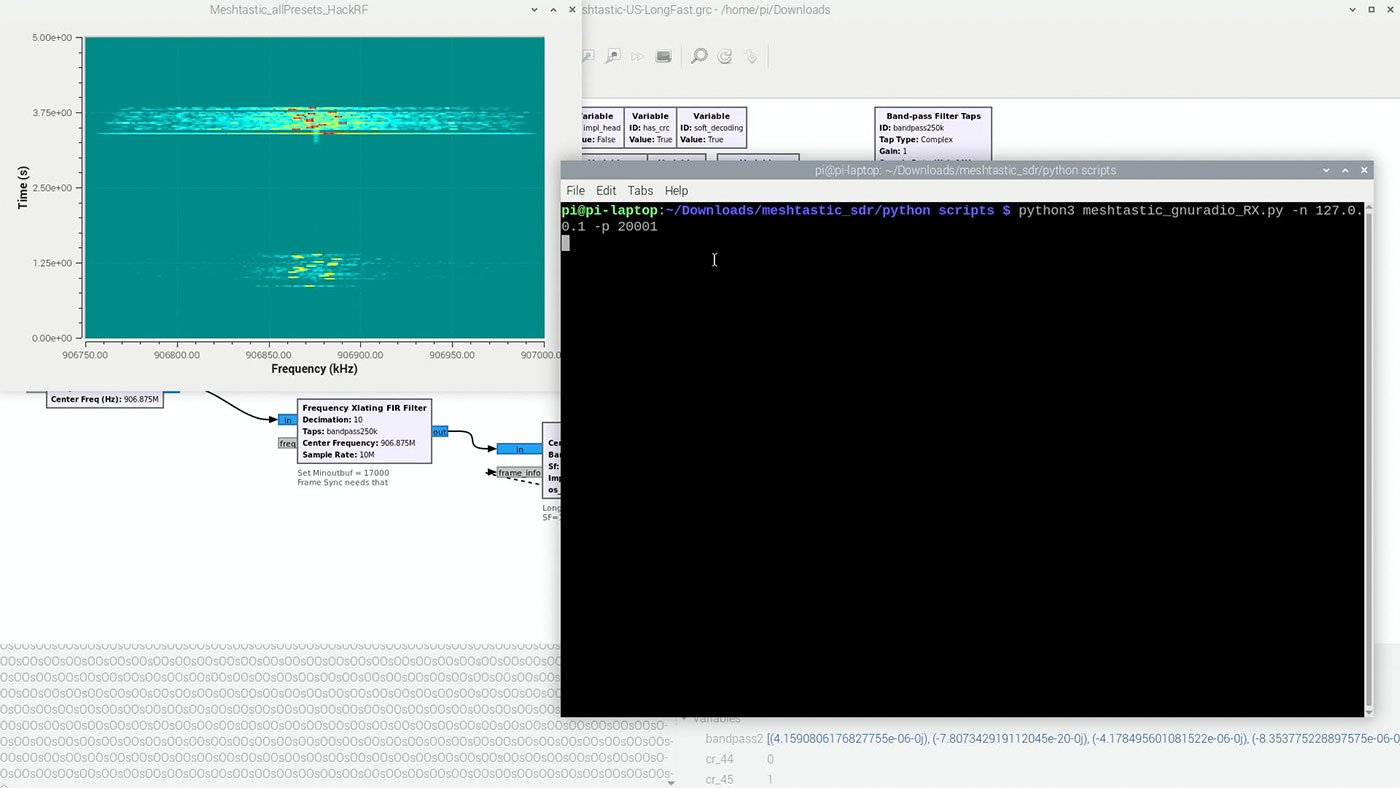Minimize the pi@pi-laptop terminal window
This screenshot has height=788, width=1400.
[1327, 171]
